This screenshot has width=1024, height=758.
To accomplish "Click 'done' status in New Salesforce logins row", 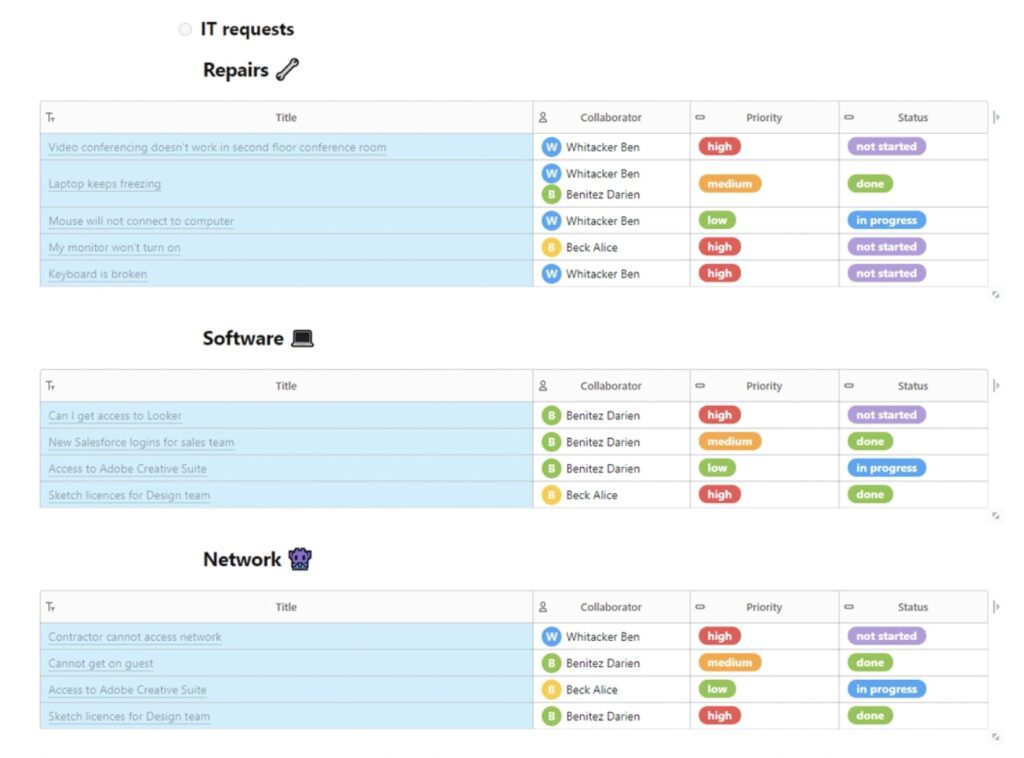I will (x=870, y=442).
